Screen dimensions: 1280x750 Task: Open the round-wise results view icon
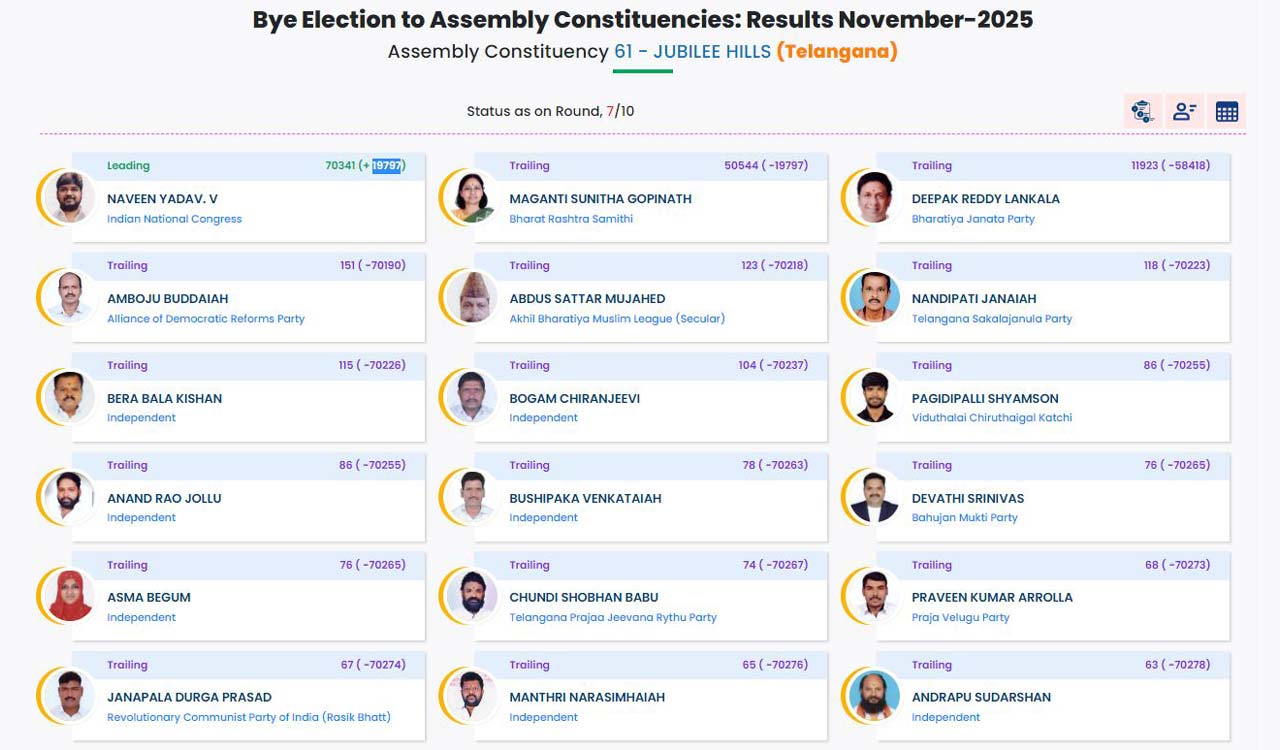point(1142,111)
